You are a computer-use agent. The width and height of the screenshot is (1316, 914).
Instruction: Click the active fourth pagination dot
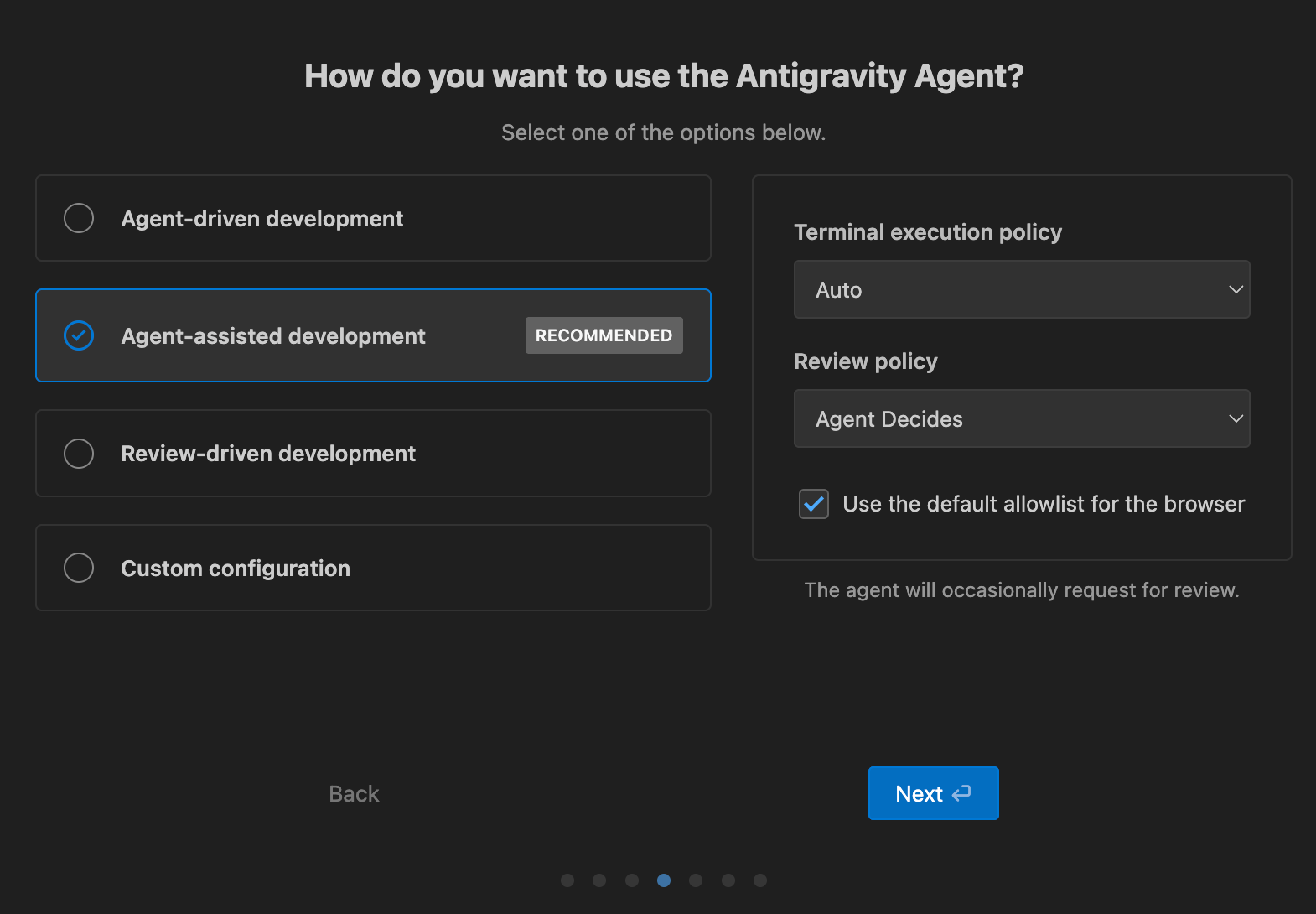[x=664, y=880]
